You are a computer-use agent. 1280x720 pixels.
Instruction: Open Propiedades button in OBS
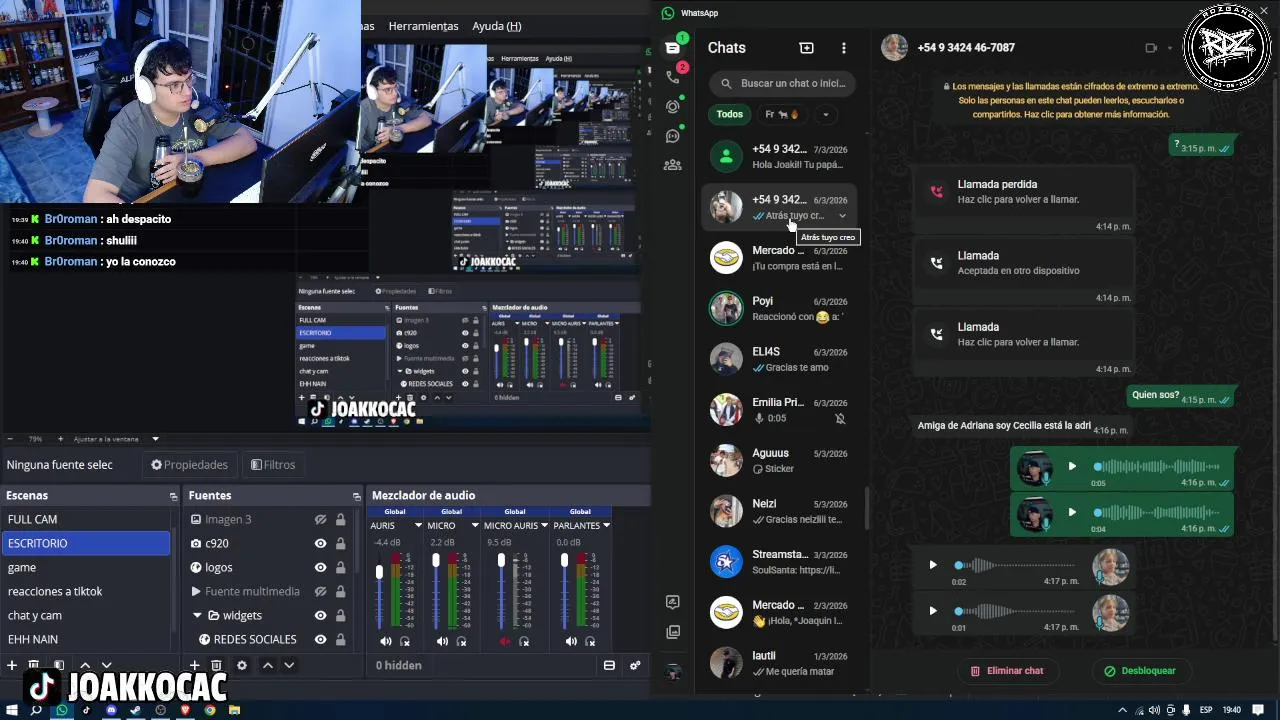[189, 465]
